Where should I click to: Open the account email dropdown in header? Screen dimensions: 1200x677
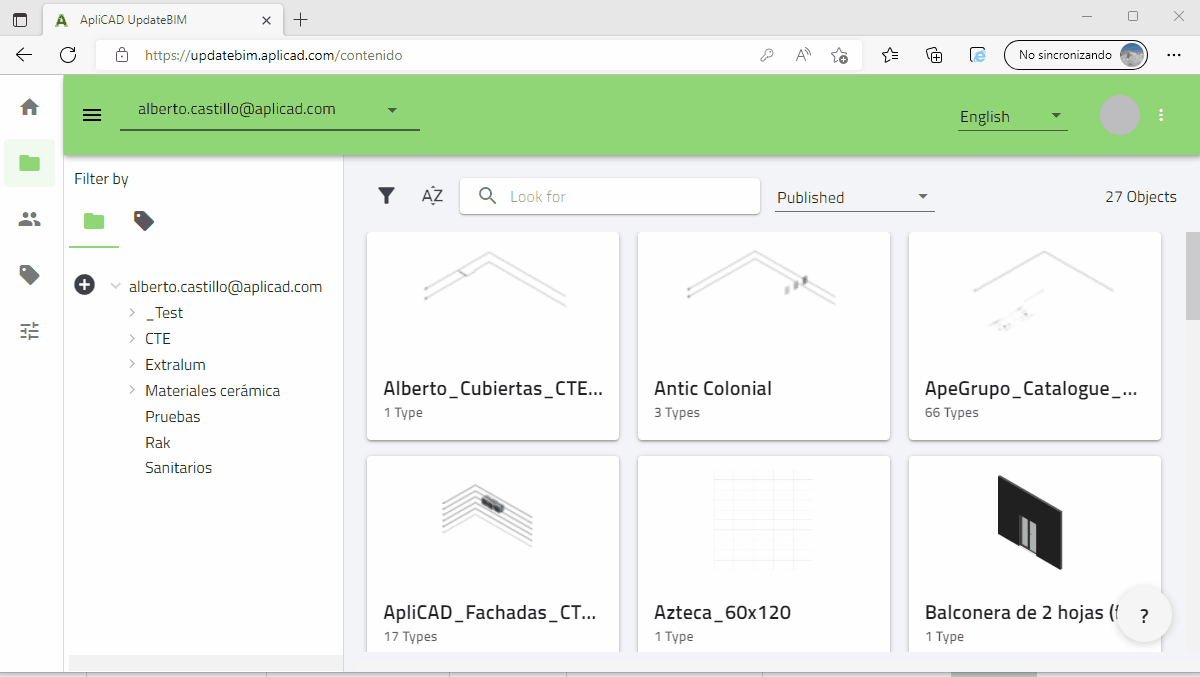point(269,110)
